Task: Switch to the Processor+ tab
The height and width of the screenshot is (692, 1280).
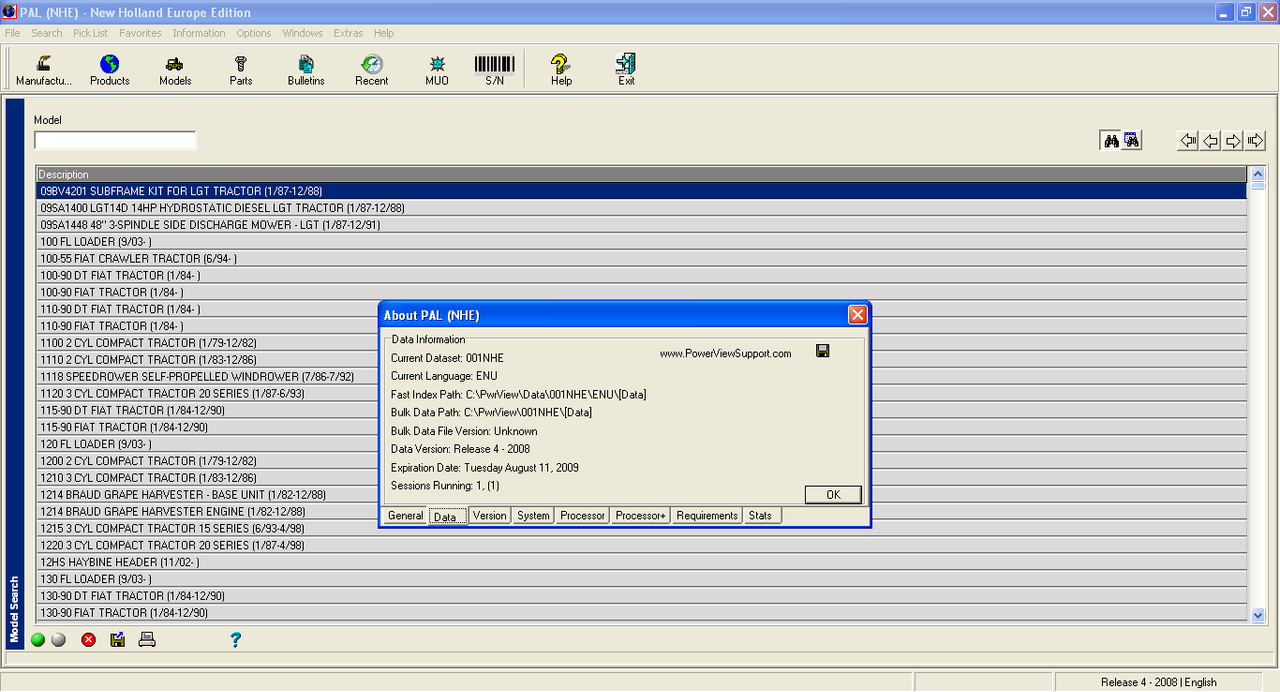Action: tap(641, 516)
